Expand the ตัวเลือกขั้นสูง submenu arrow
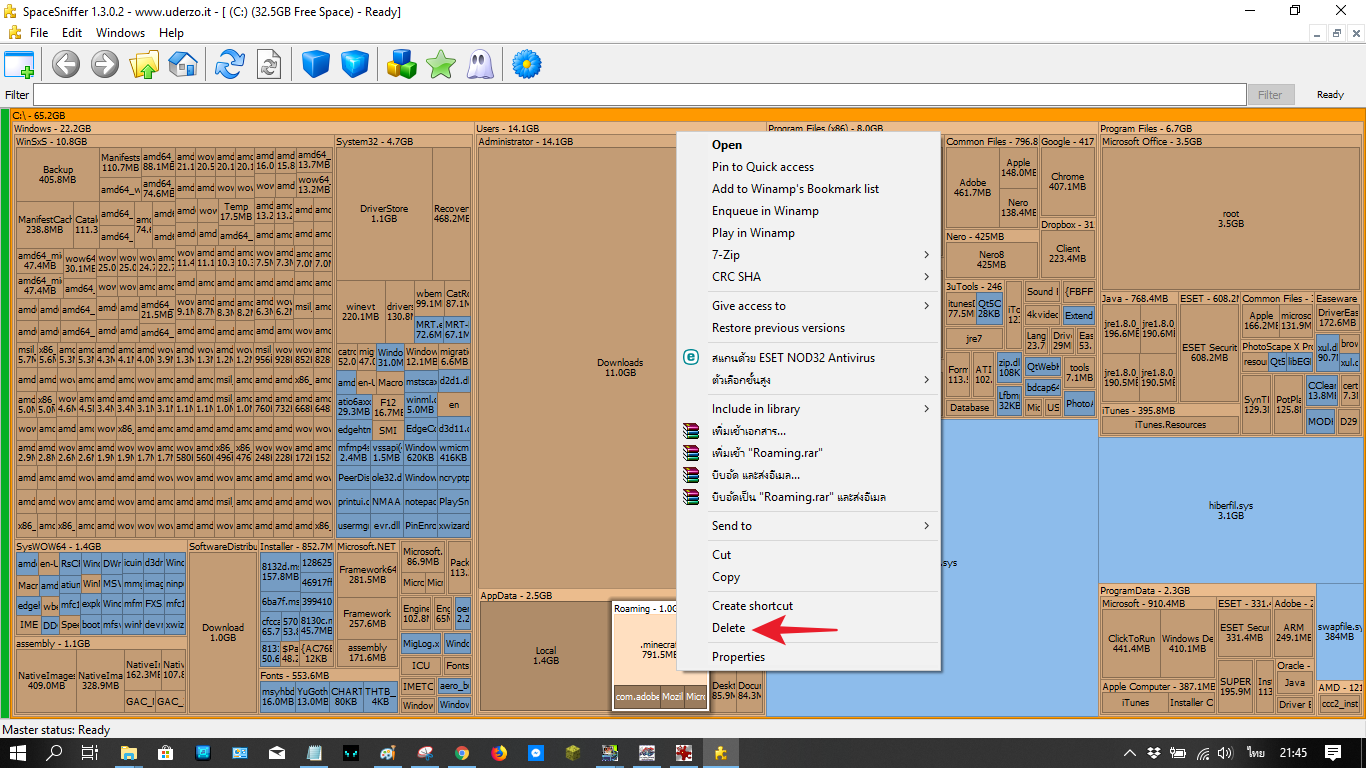The height and width of the screenshot is (768, 1366). 927,380
